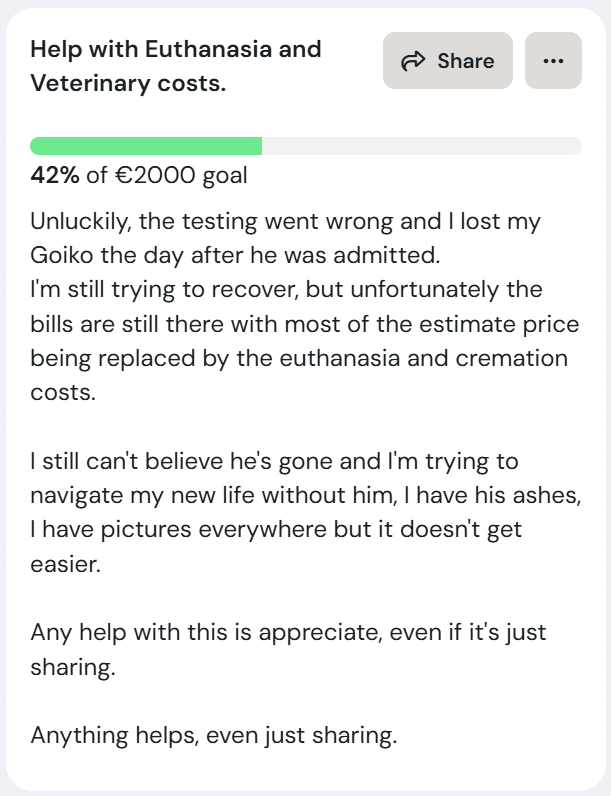Click the line 'Any help with this is appreciate'

pos(288,633)
